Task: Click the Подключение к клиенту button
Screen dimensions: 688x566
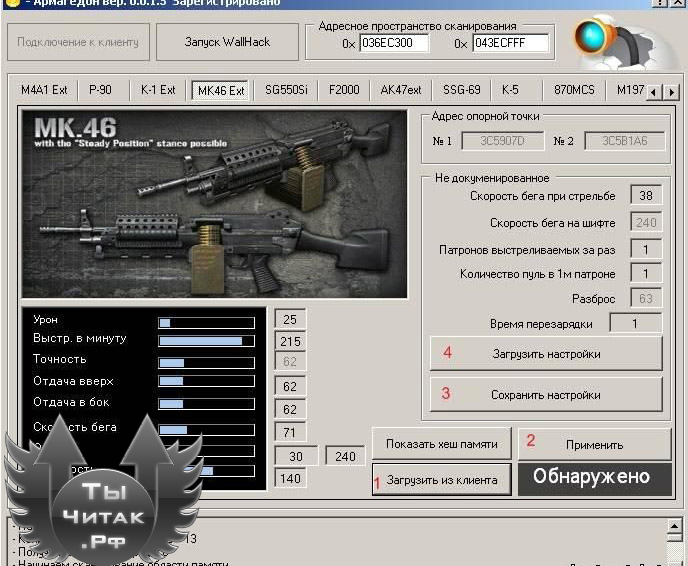Action: [x=78, y=42]
